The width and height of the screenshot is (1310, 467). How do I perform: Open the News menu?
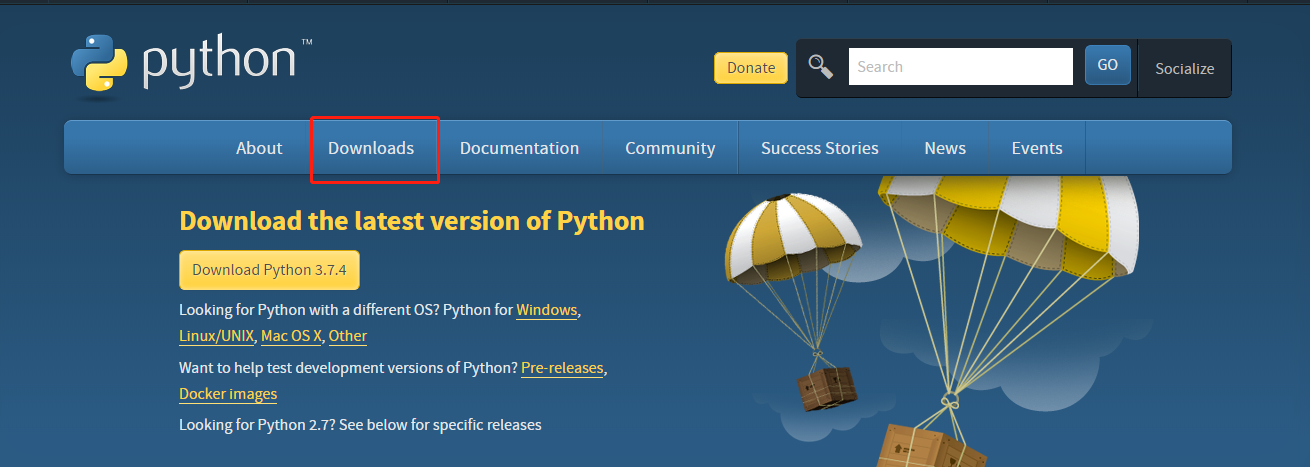(x=945, y=148)
